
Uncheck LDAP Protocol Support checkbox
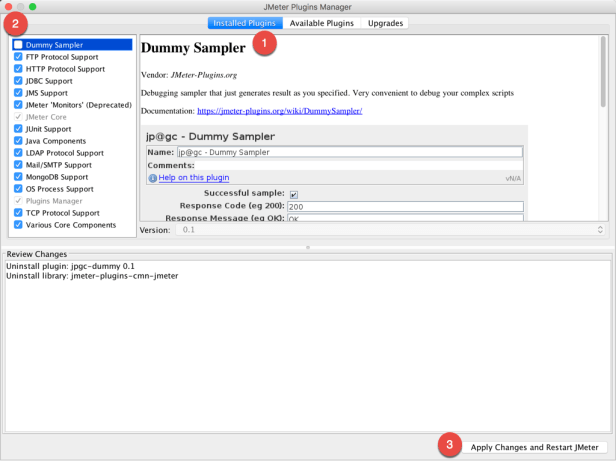(18, 153)
